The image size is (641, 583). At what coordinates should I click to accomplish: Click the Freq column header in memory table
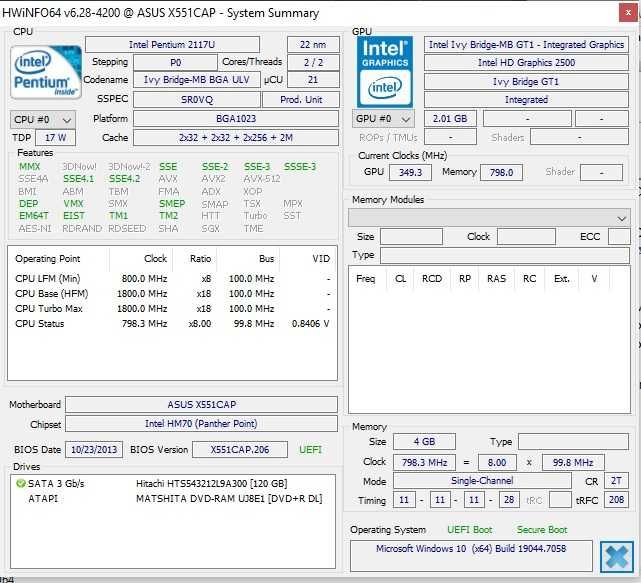[x=365, y=279]
